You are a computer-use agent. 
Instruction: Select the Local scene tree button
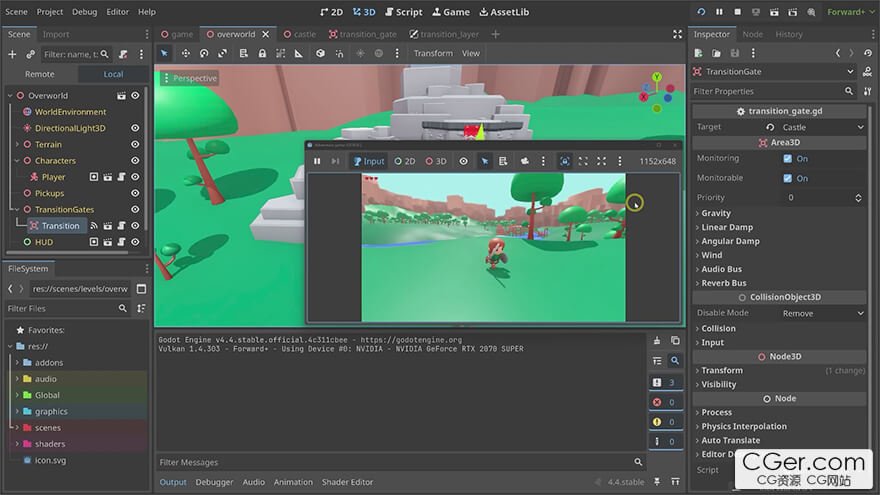[113, 74]
